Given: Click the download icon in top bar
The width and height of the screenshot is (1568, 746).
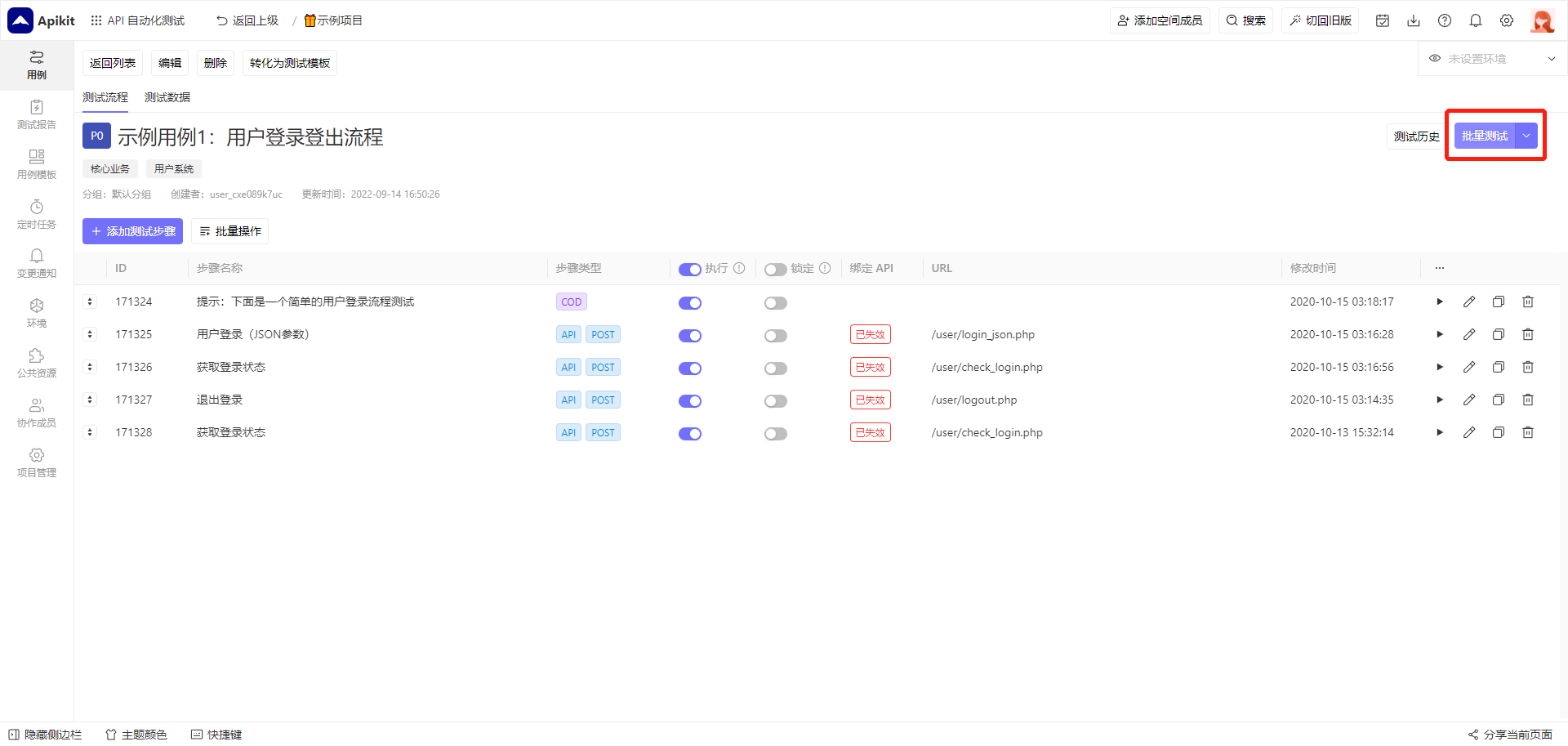Looking at the screenshot, I should point(1414,20).
